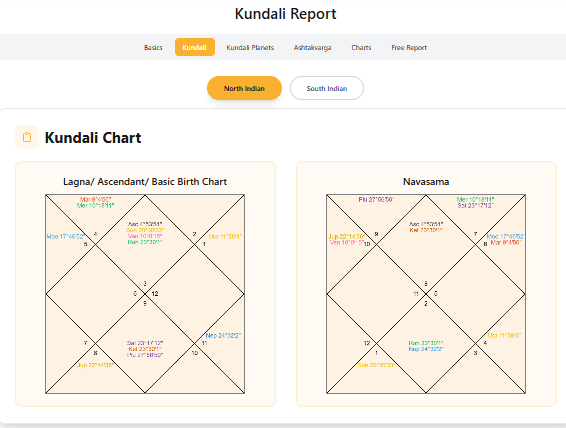Click the Ket entry in Lagna chart
Viewport: 566px width, 428px height.
tap(145, 349)
